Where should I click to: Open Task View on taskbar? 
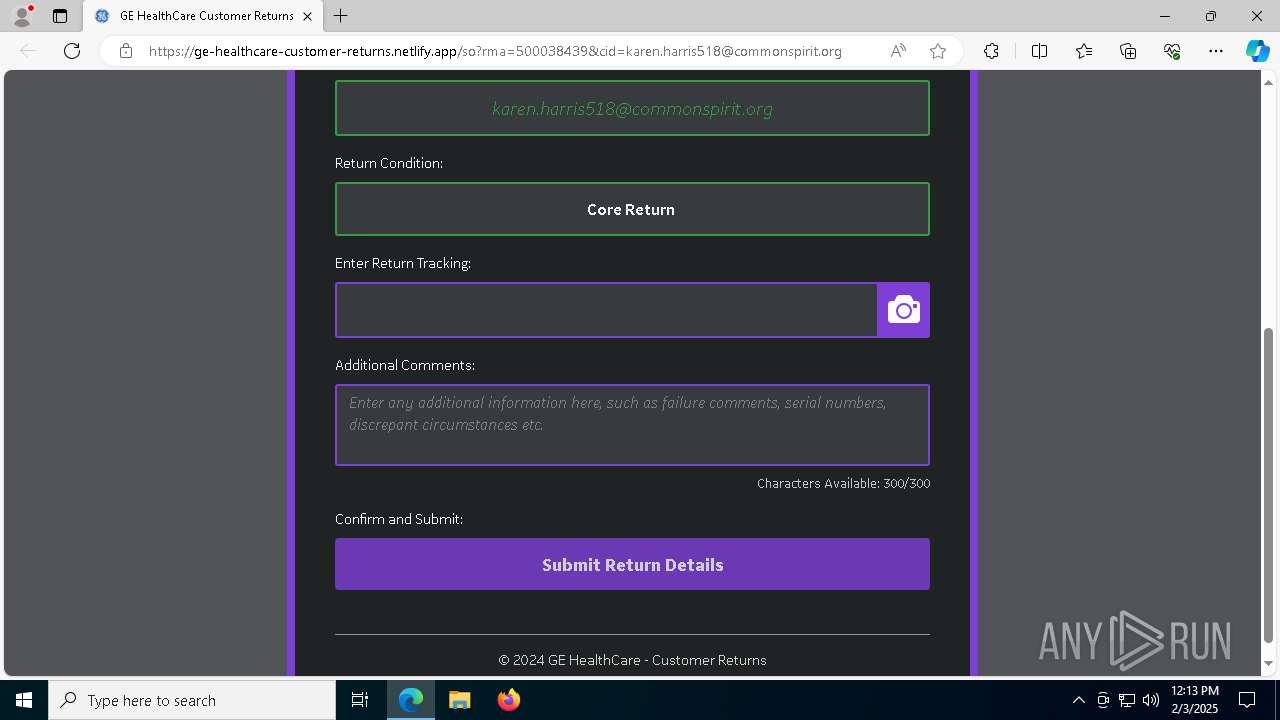[360, 700]
